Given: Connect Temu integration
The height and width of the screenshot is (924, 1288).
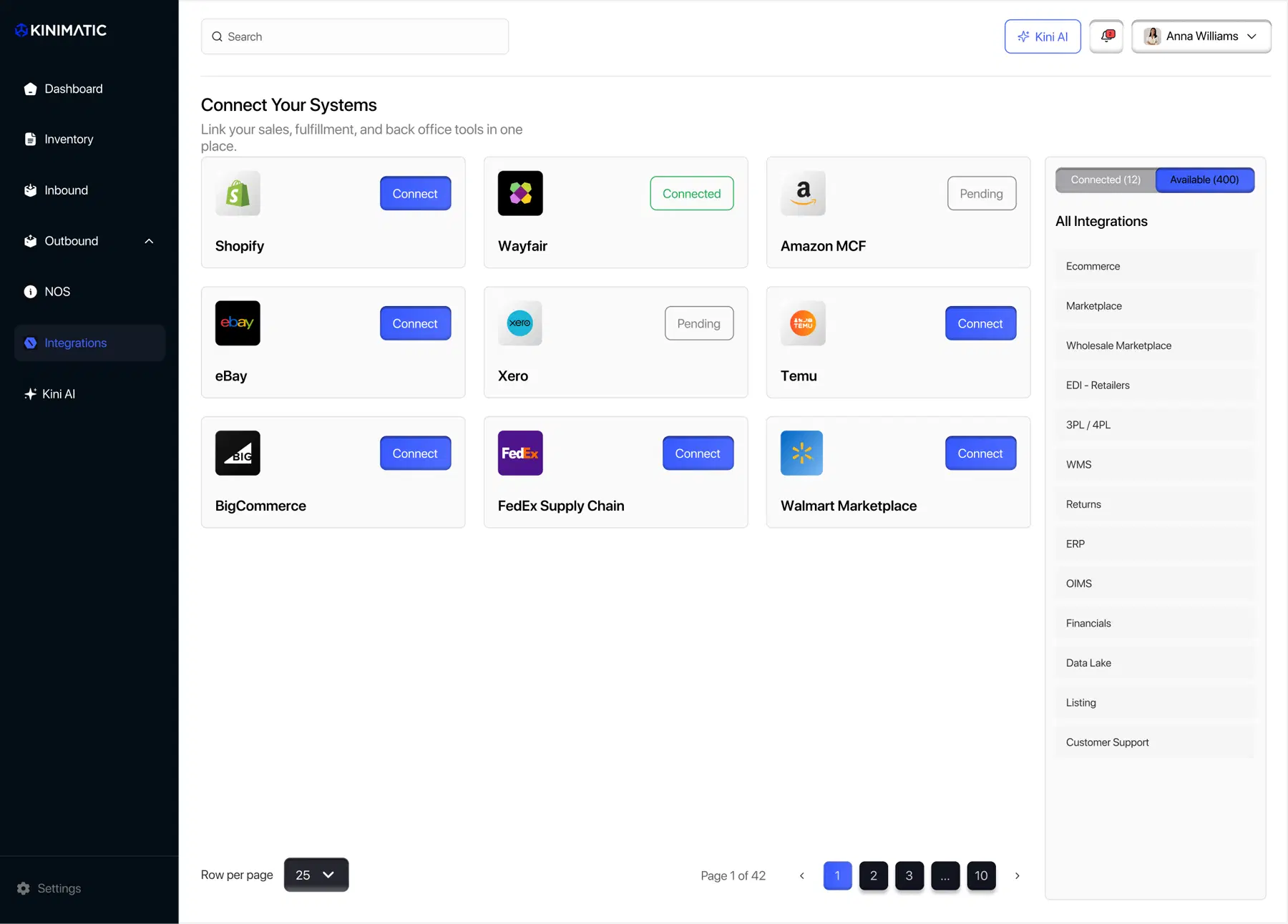Looking at the screenshot, I should [x=980, y=323].
